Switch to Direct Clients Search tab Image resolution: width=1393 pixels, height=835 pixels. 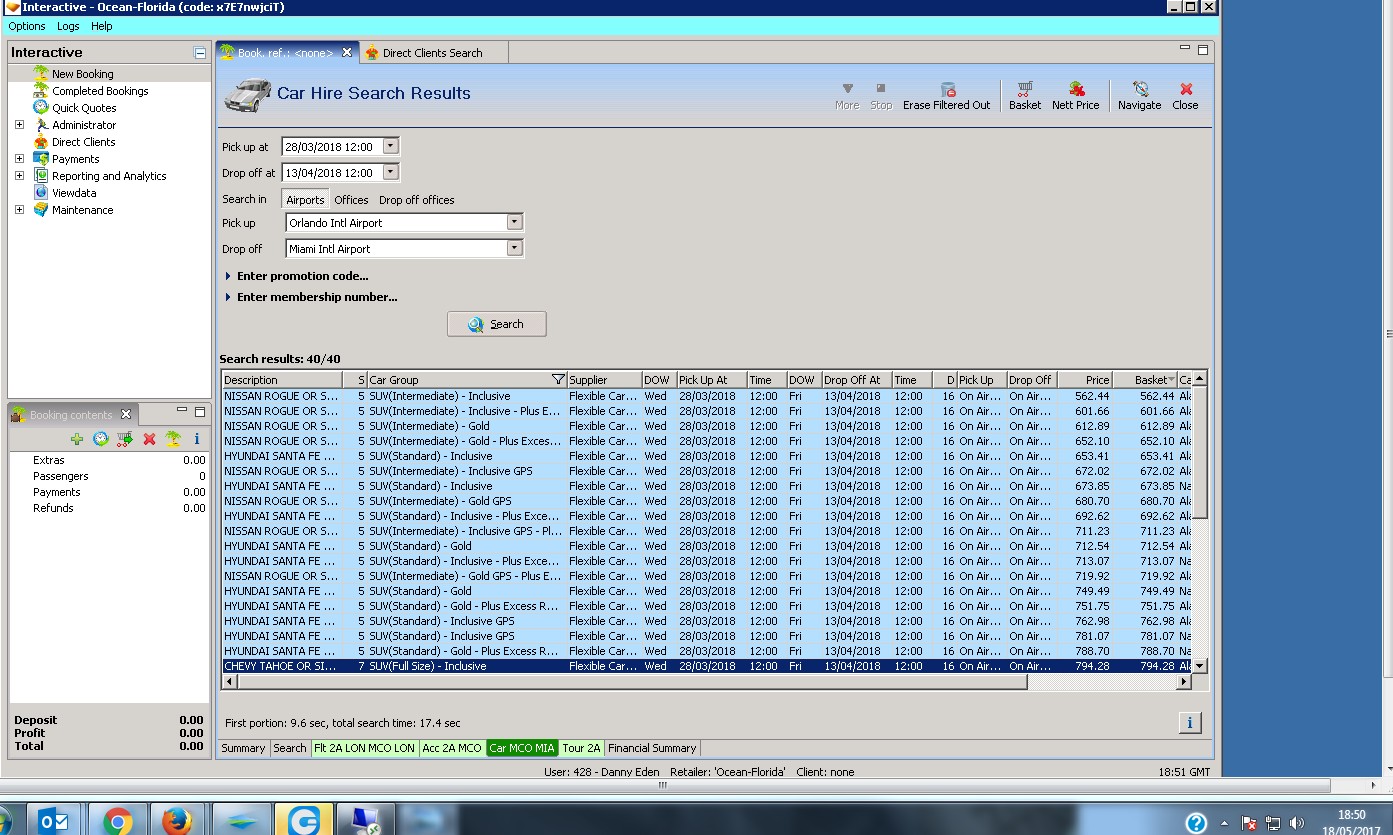click(432, 53)
